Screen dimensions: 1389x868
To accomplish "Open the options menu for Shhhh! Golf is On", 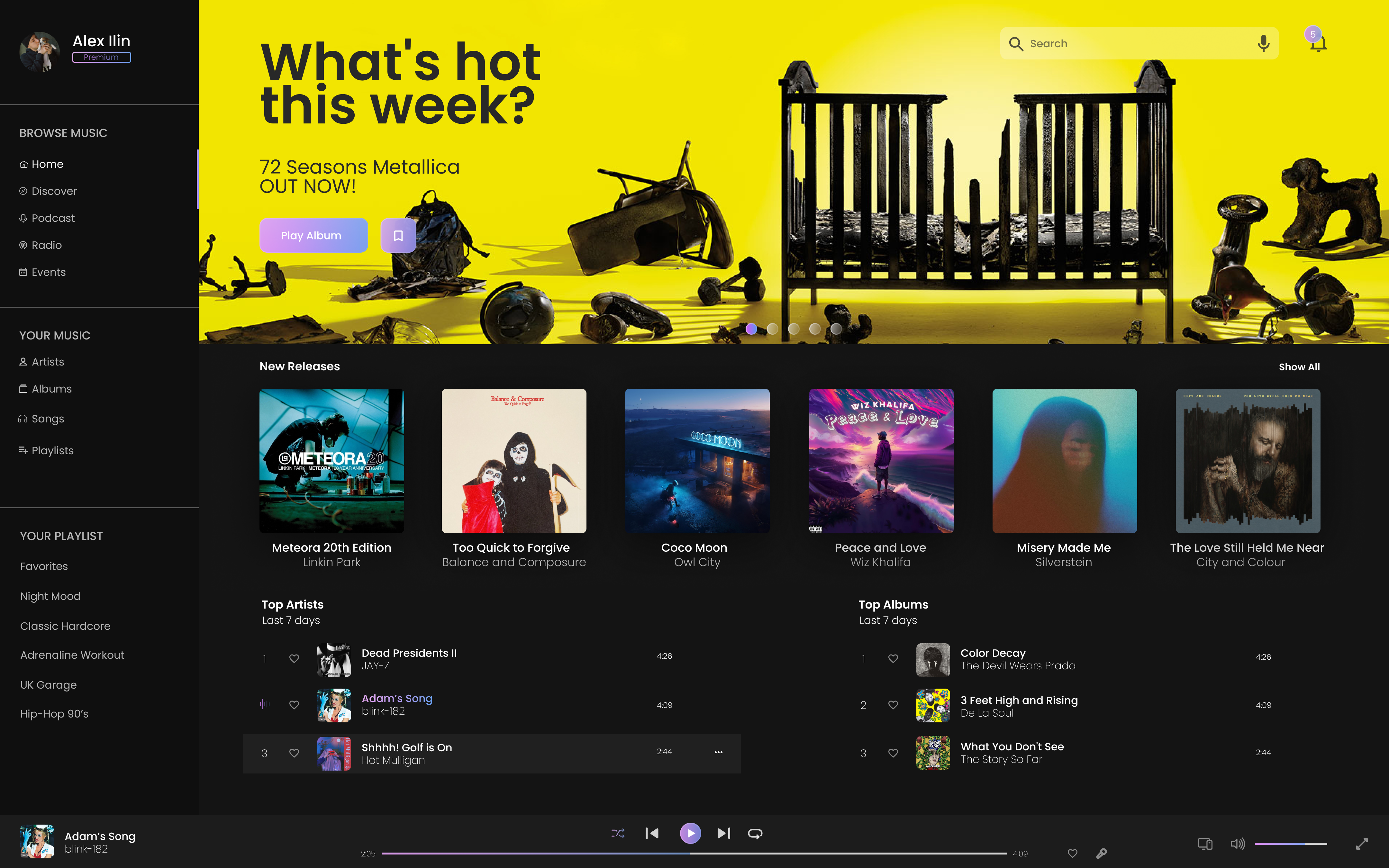I will tap(718, 752).
